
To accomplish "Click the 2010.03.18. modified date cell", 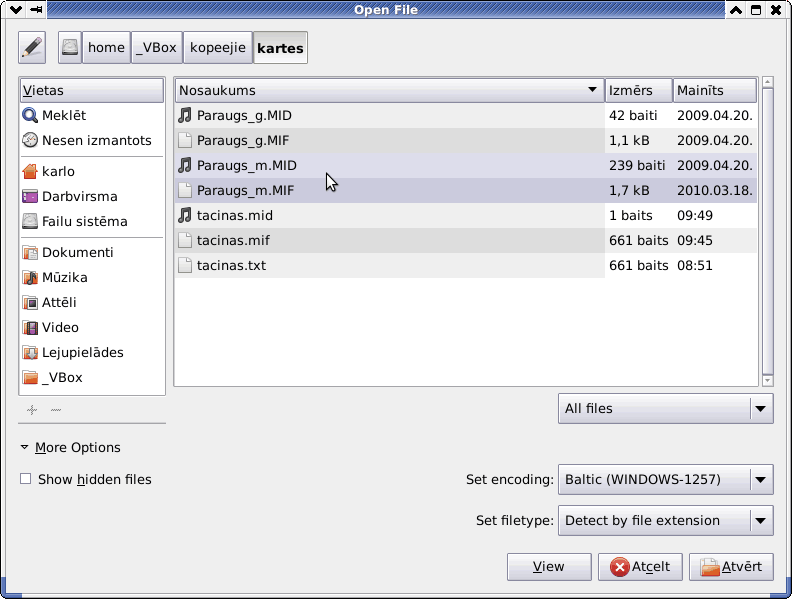I will (x=715, y=190).
